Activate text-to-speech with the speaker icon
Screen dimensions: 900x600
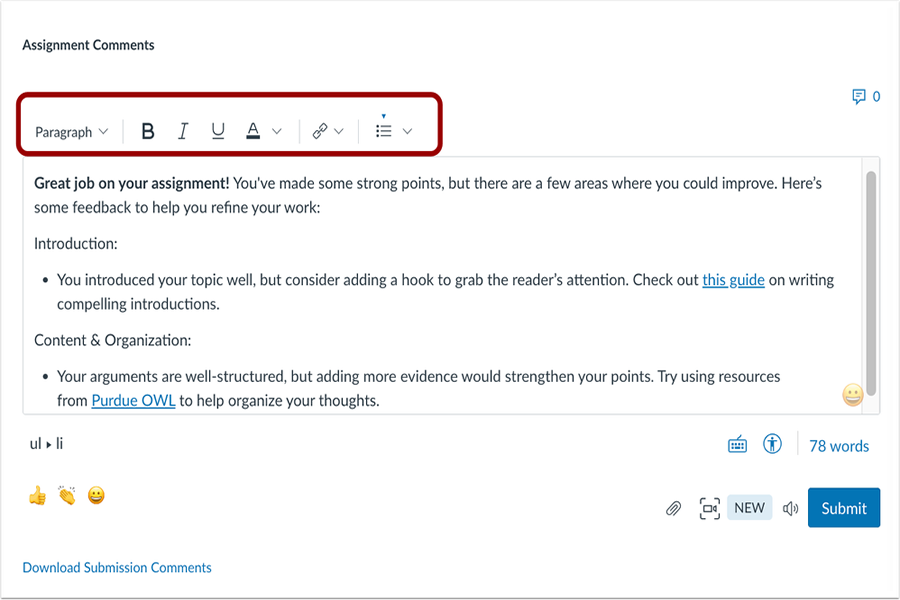coord(790,508)
